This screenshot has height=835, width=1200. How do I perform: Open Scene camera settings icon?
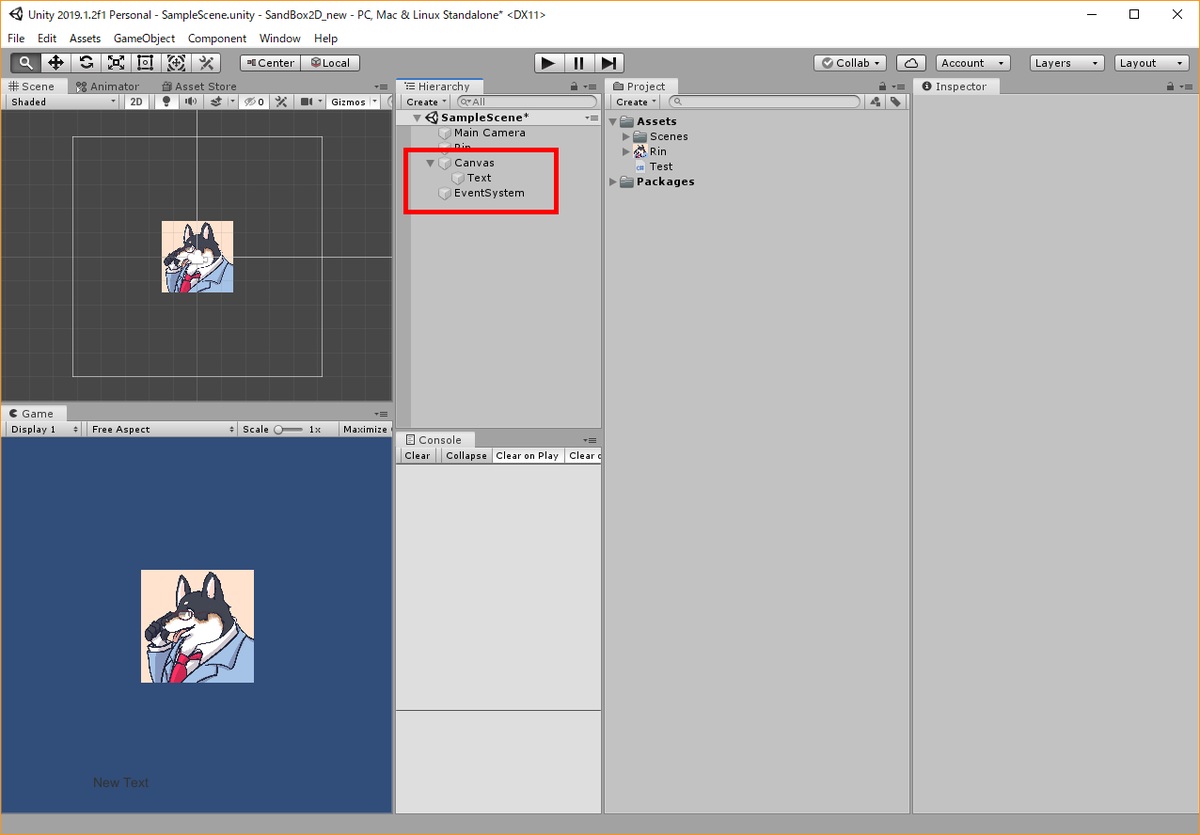[x=308, y=102]
